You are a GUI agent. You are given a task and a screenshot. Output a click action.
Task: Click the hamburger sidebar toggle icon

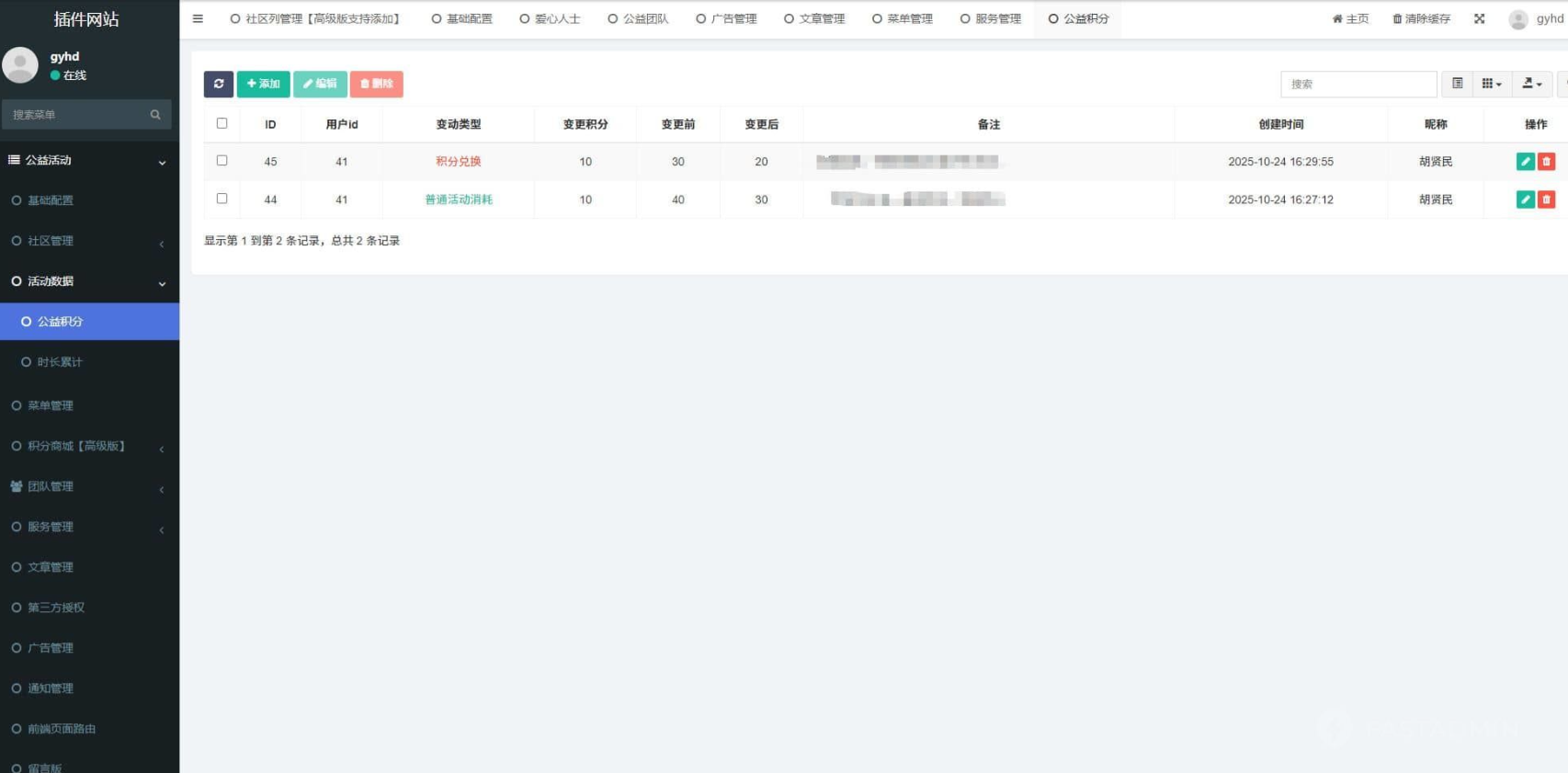198,18
